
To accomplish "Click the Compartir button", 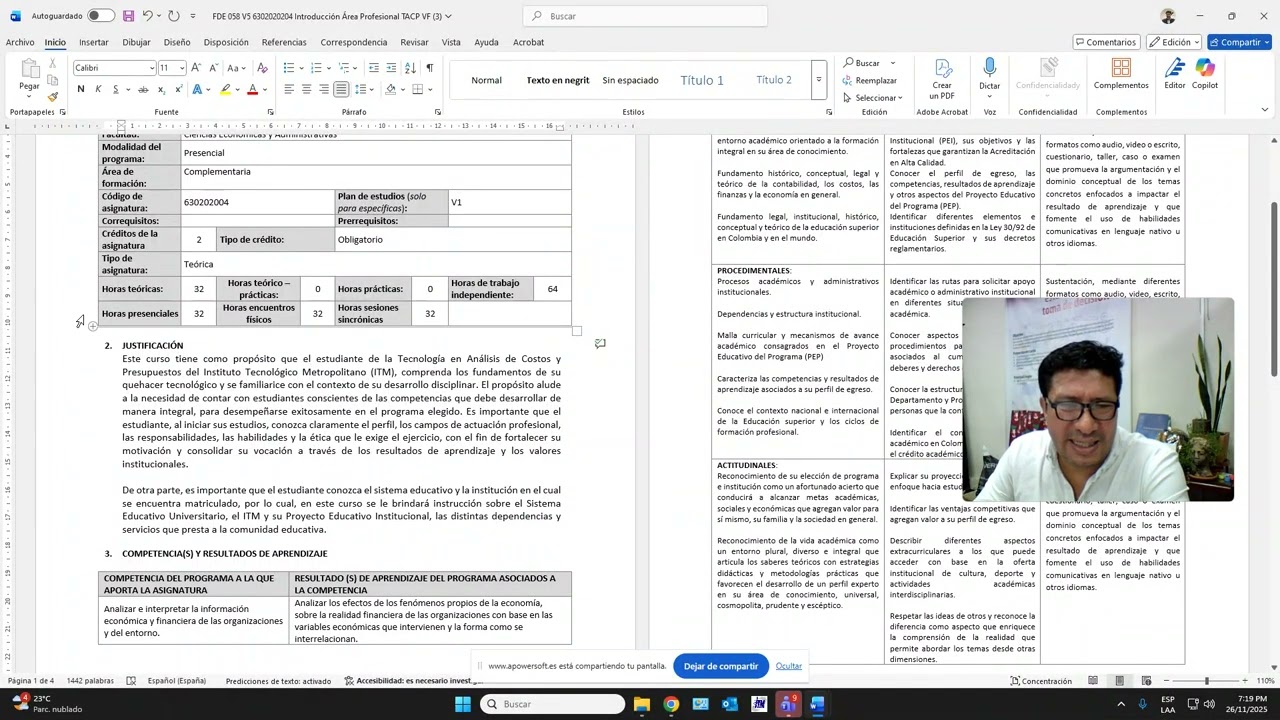I will click(x=1239, y=42).
